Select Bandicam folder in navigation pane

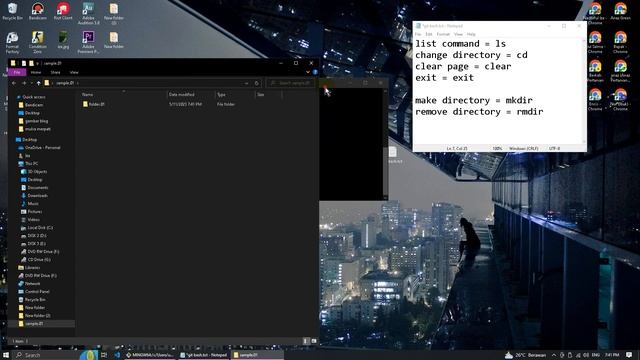point(34,105)
